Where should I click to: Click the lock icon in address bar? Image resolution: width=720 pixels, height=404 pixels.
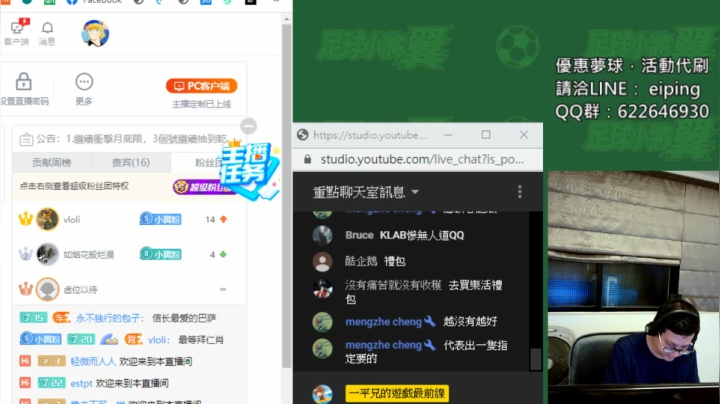click(x=308, y=159)
